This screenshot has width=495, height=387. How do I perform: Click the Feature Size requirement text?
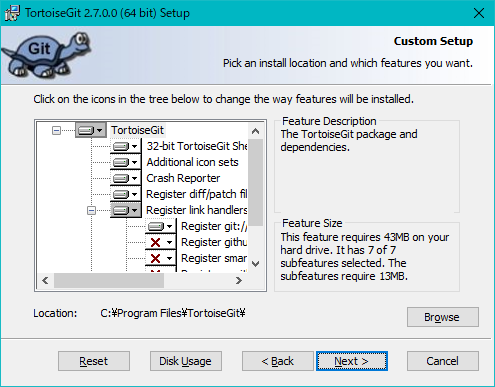(x=365, y=257)
